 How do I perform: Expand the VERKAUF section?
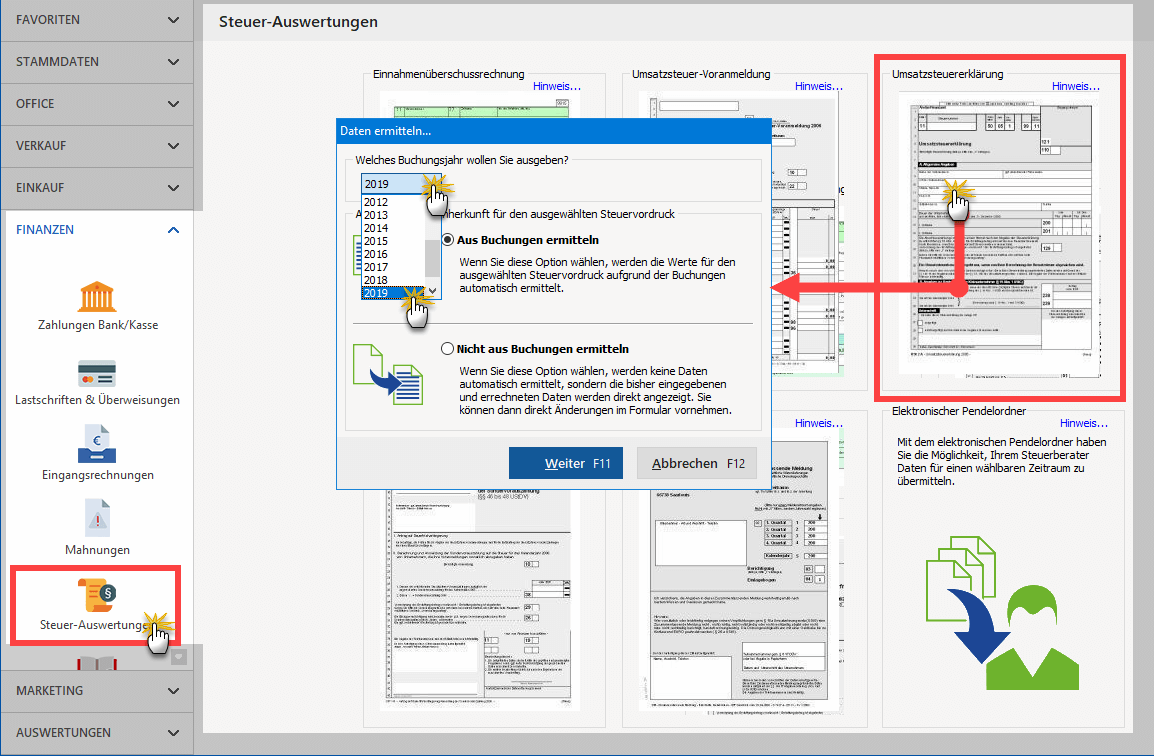pyautogui.click(x=96, y=146)
